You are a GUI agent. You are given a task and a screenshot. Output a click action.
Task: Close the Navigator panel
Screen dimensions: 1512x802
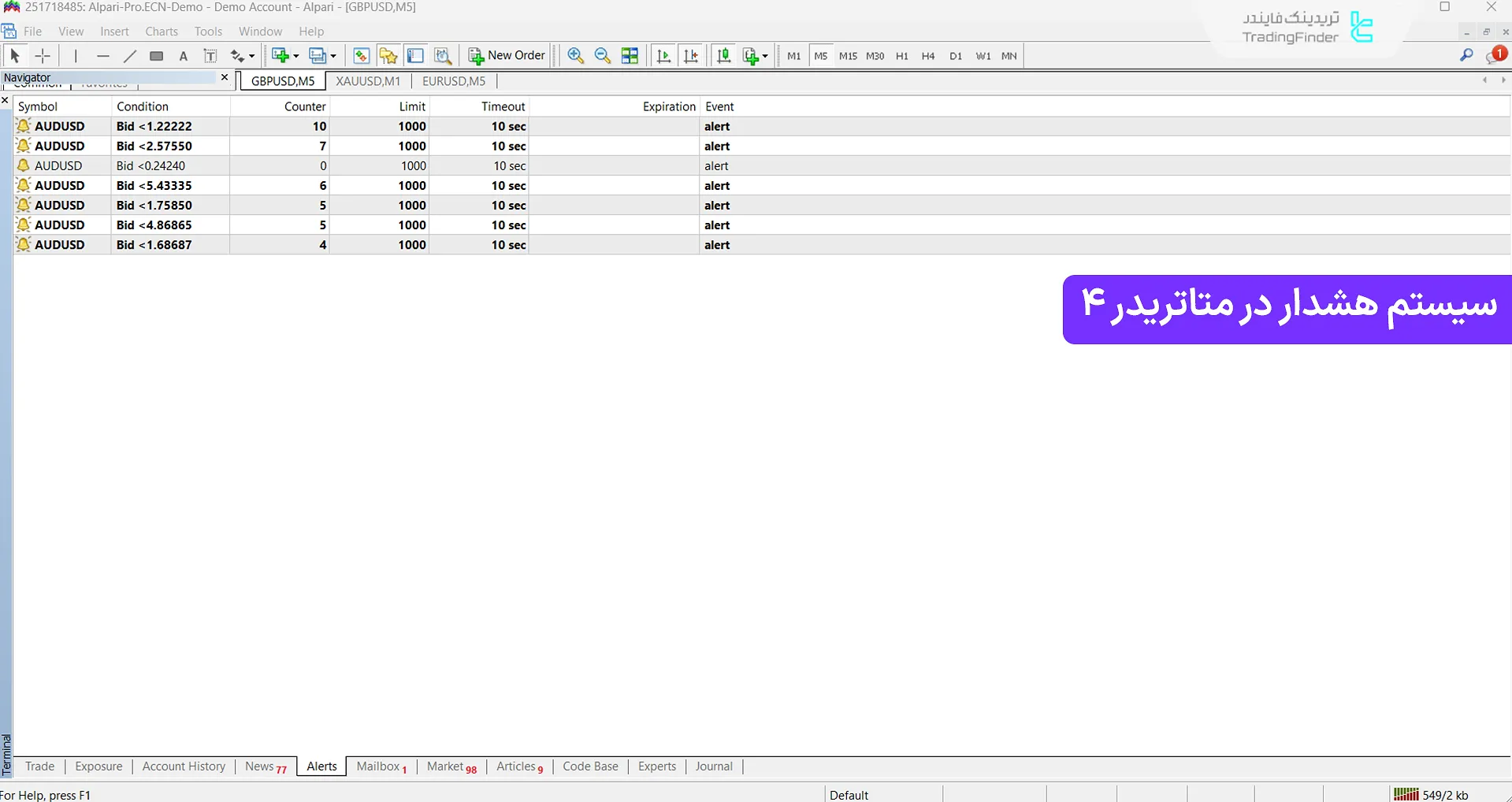225,77
